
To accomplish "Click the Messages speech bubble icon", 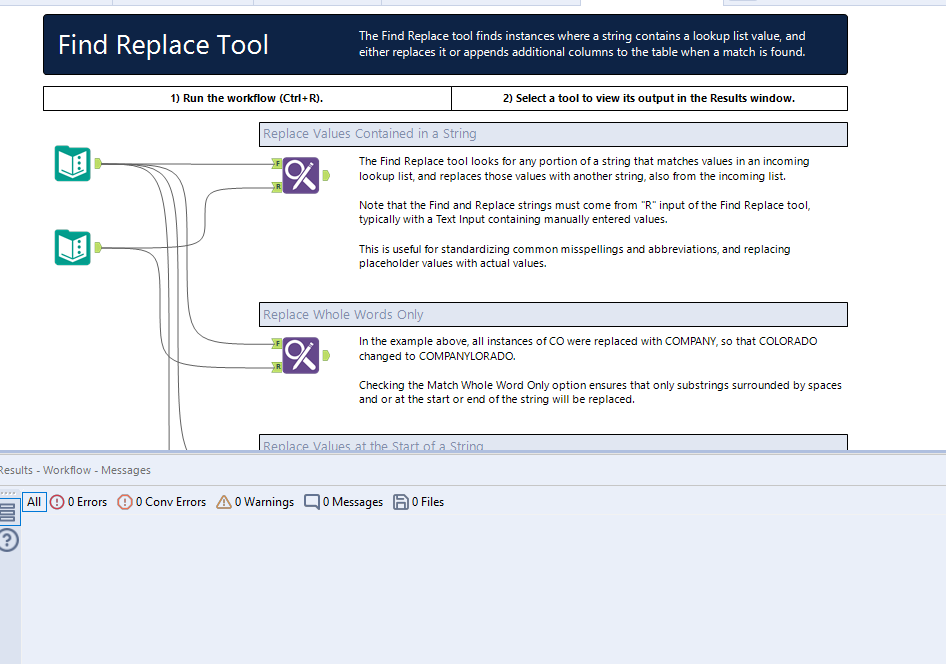I will [x=313, y=502].
